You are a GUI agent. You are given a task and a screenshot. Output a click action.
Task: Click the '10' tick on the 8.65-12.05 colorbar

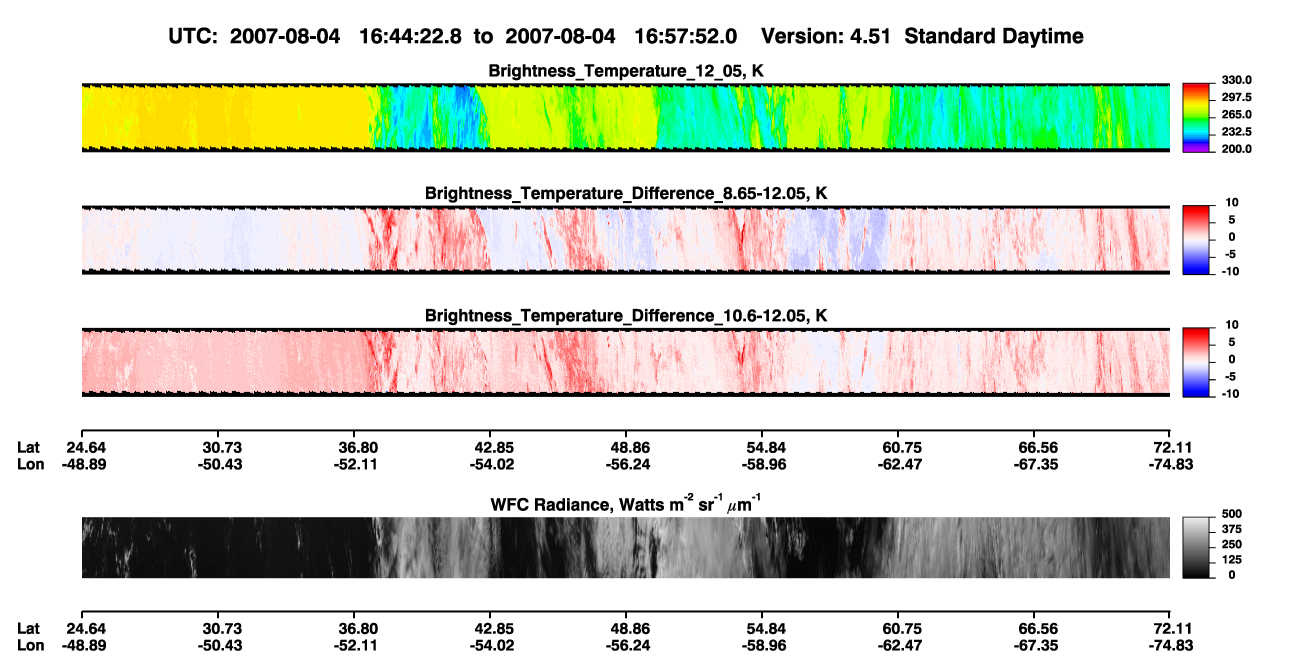(1234, 203)
